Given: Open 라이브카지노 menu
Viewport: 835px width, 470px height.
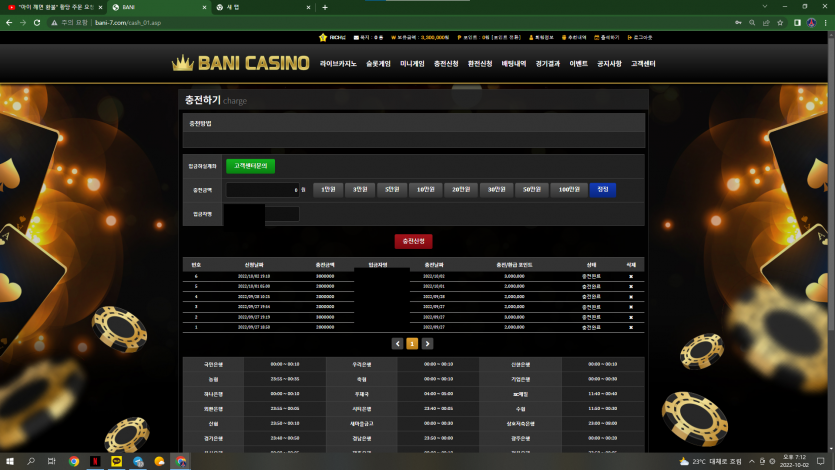Looking at the screenshot, I should [x=338, y=64].
